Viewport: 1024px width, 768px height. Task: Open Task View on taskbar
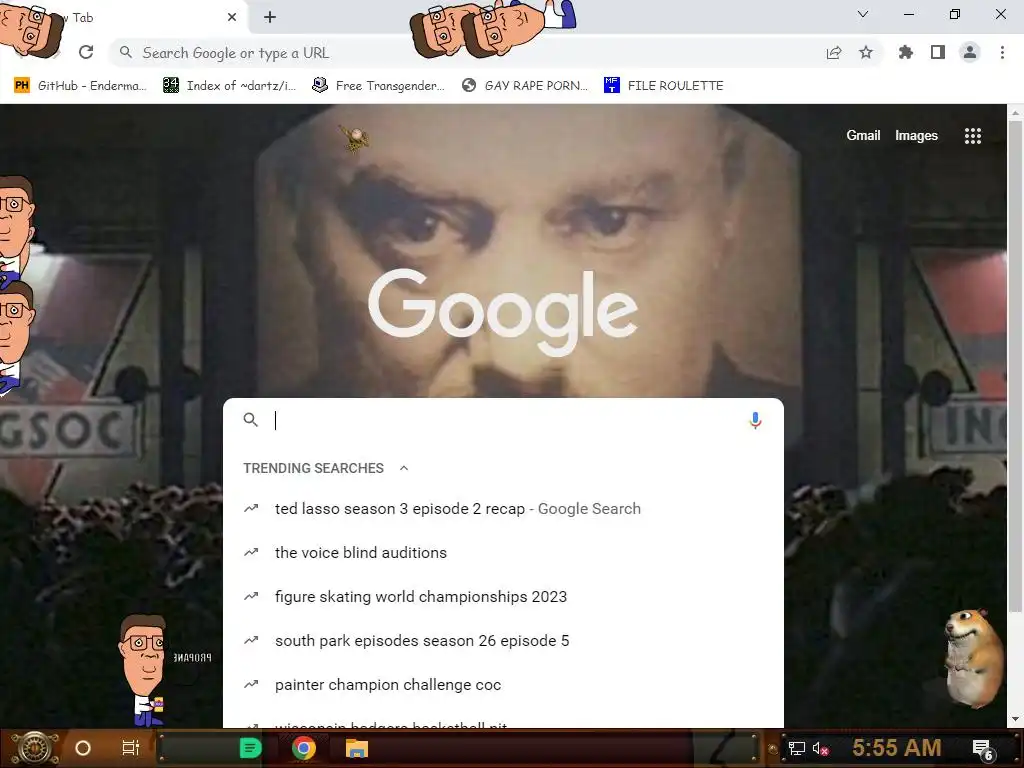(x=131, y=748)
